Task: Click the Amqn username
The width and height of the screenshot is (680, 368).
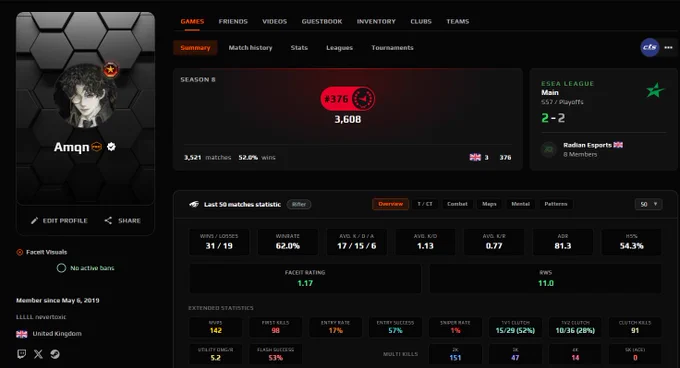Action: coord(72,147)
